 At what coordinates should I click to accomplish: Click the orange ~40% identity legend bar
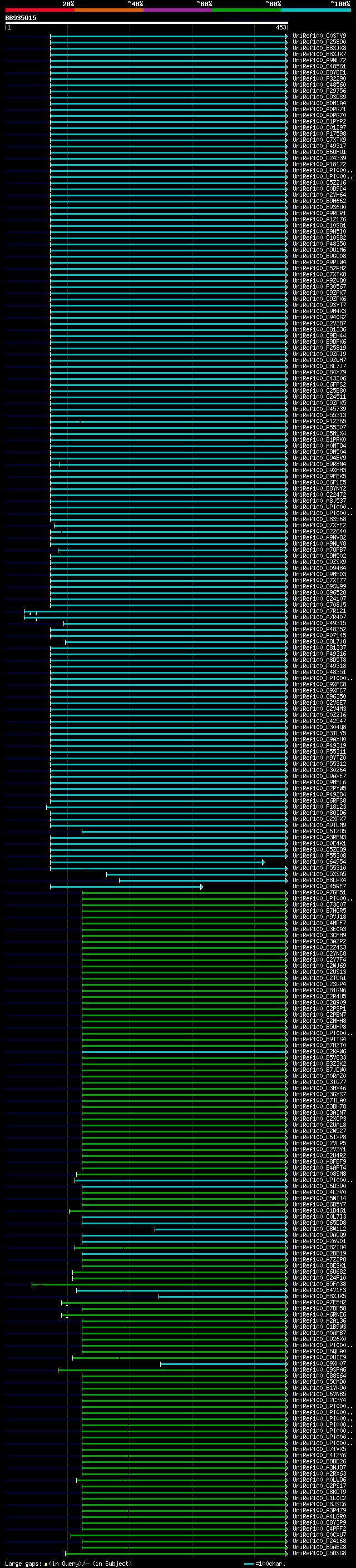click(109, 10)
